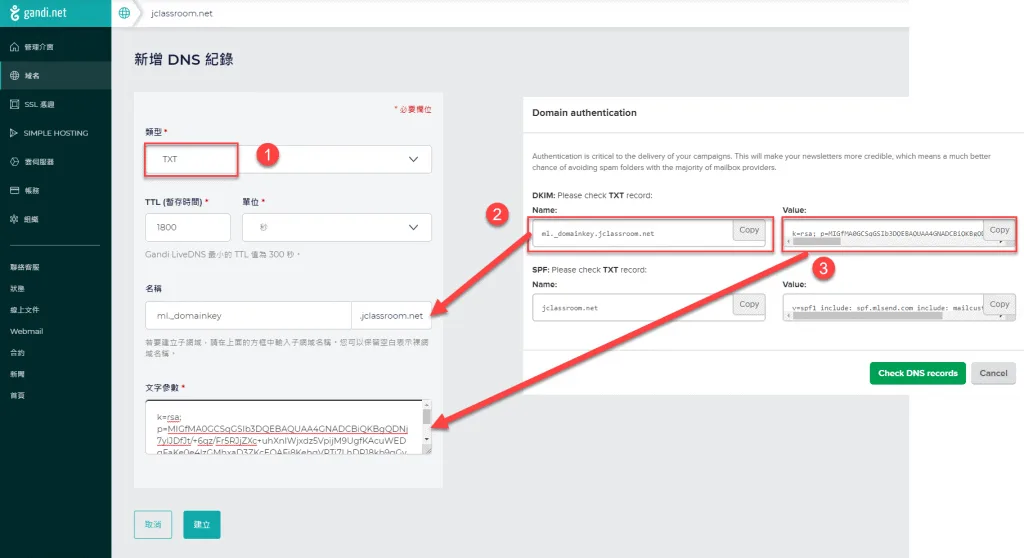Image resolution: width=1024 pixels, height=558 pixels.
Task: Click the Check DNS records button
Action: (918, 373)
